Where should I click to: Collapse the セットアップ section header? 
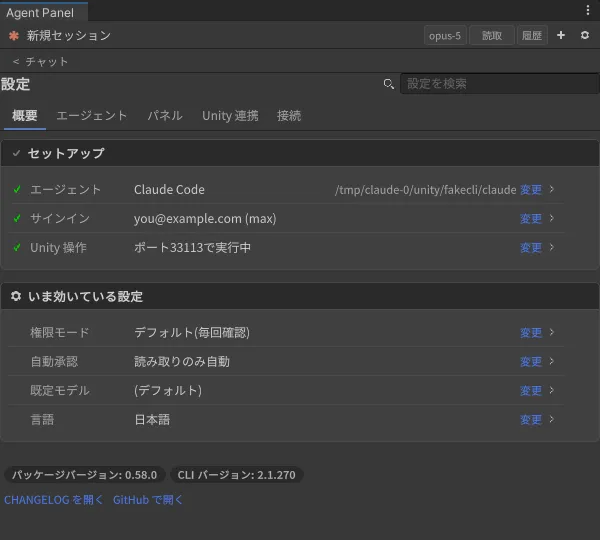[x=300, y=153]
